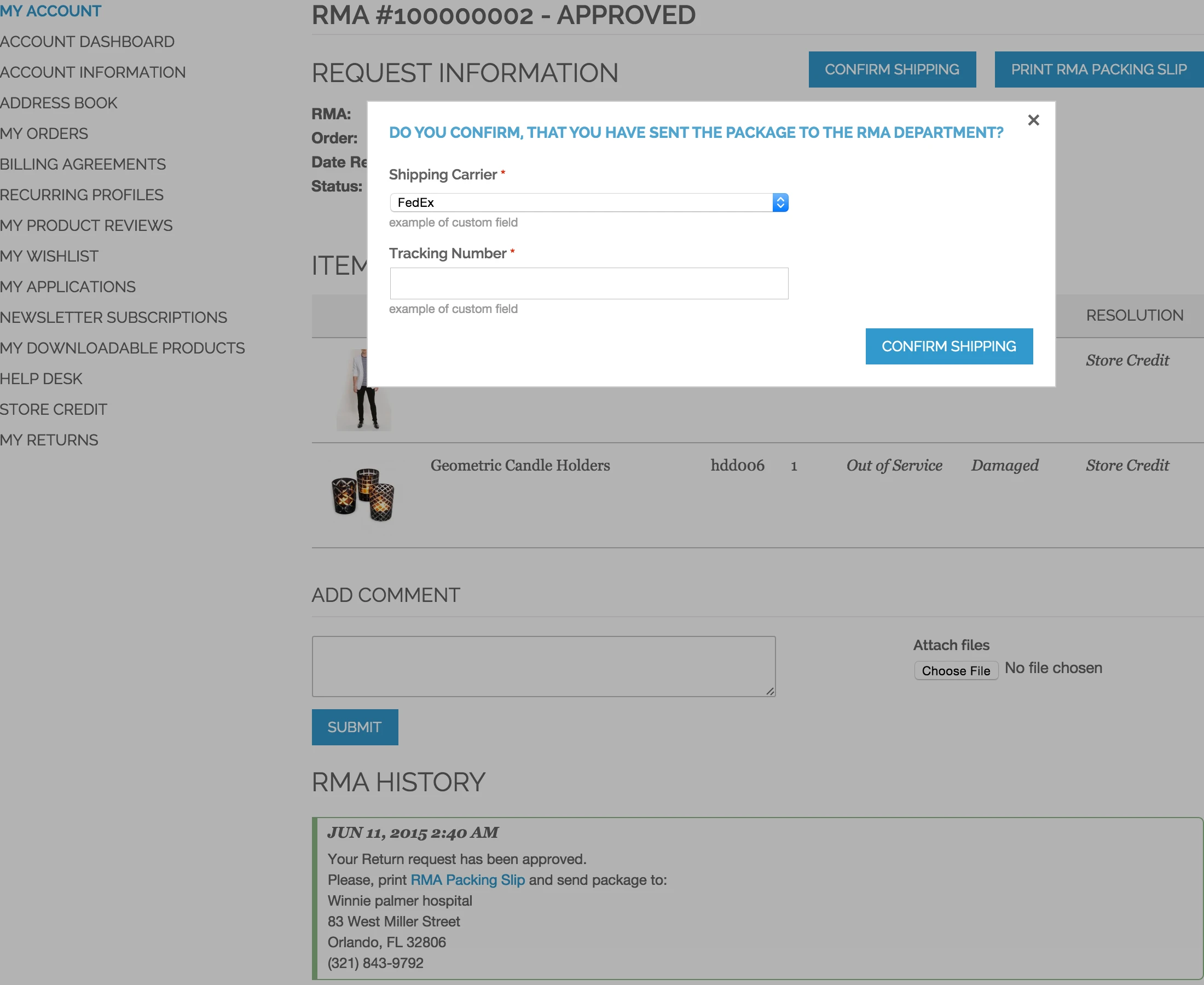Image resolution: width=1204 pixels, height=985 pixels.
Task: Open the ADDRESS BOOK page
Action: tap(59, 103)
